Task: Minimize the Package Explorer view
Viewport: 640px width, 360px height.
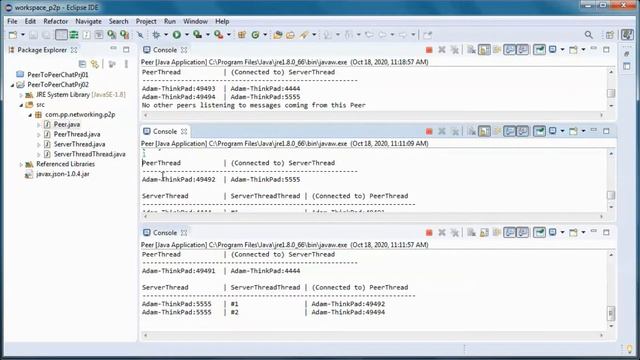Action: (x=113, y=49)
